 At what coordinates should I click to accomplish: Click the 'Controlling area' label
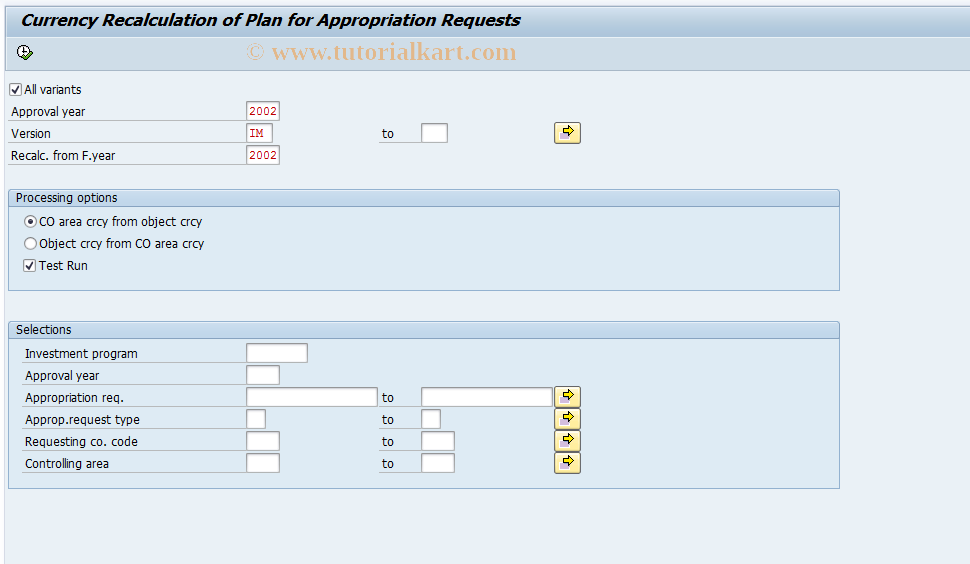pos(67,464)
